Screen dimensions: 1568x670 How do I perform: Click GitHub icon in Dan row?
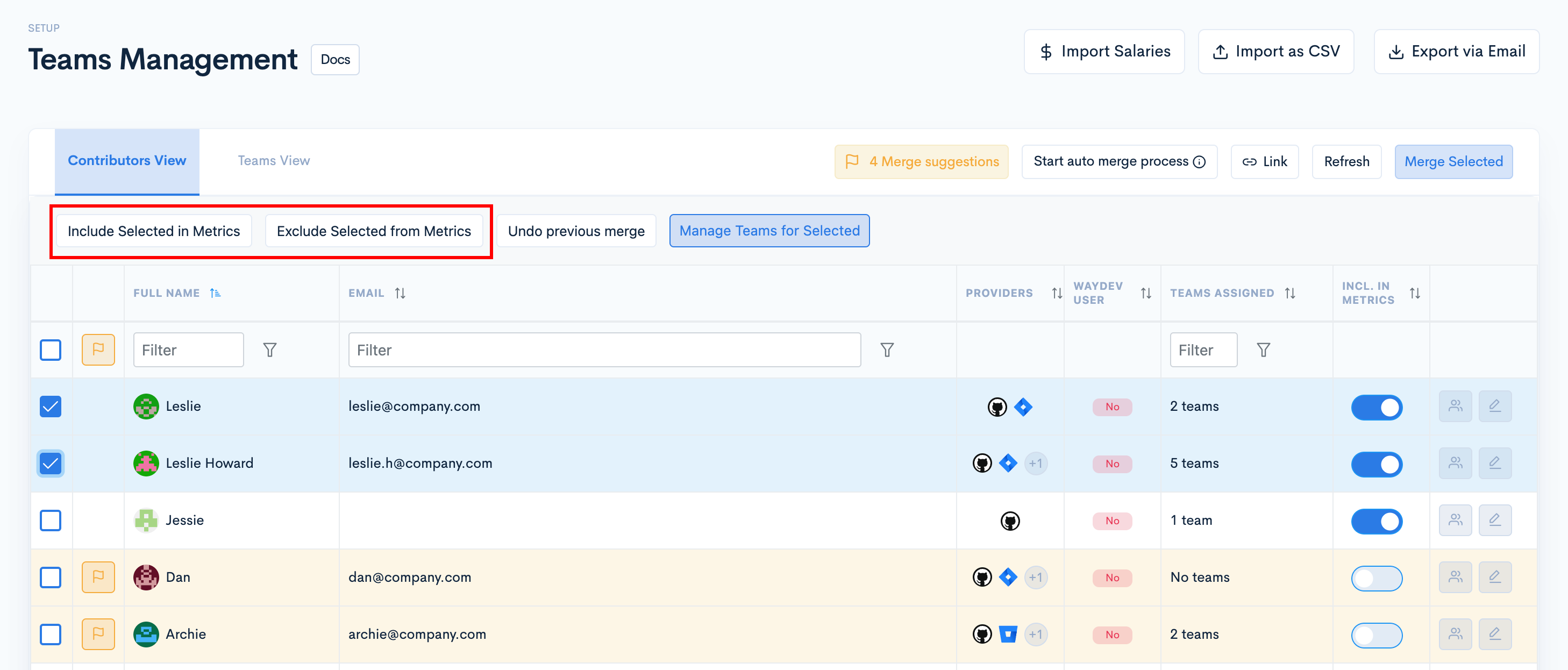click(982, 578)
